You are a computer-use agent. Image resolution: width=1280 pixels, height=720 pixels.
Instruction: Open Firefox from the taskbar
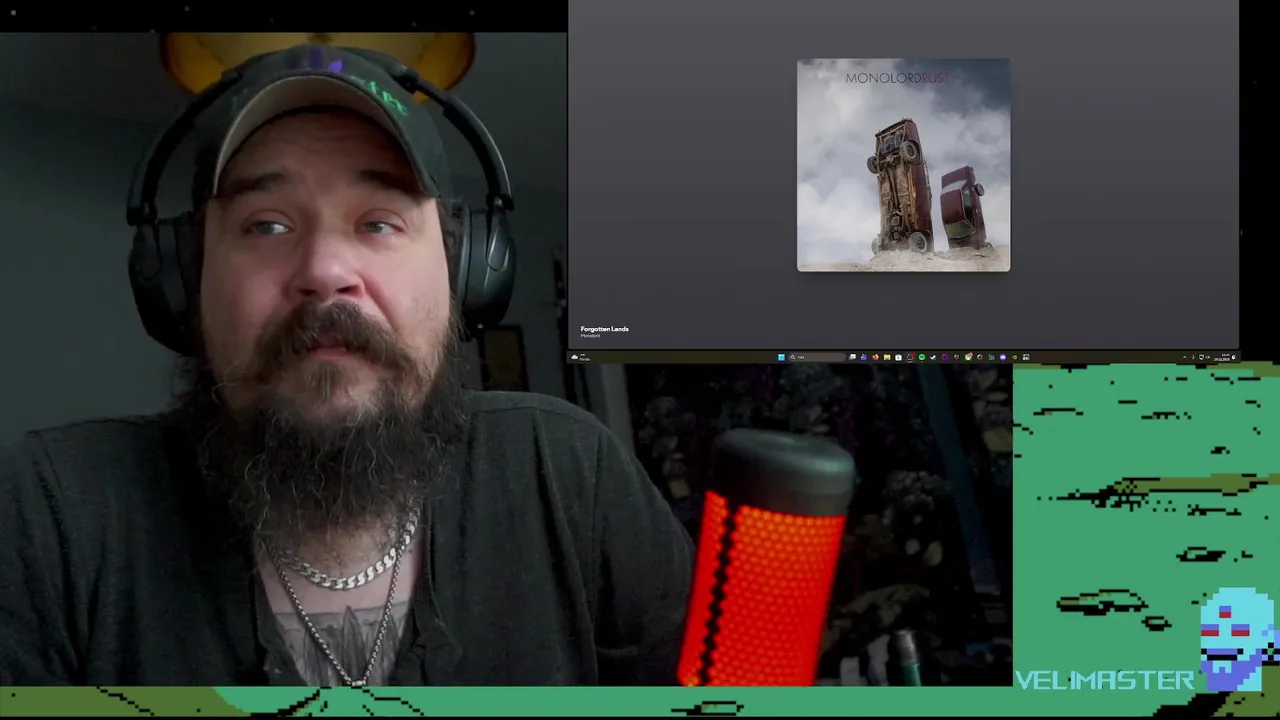[x=875, y=357]
